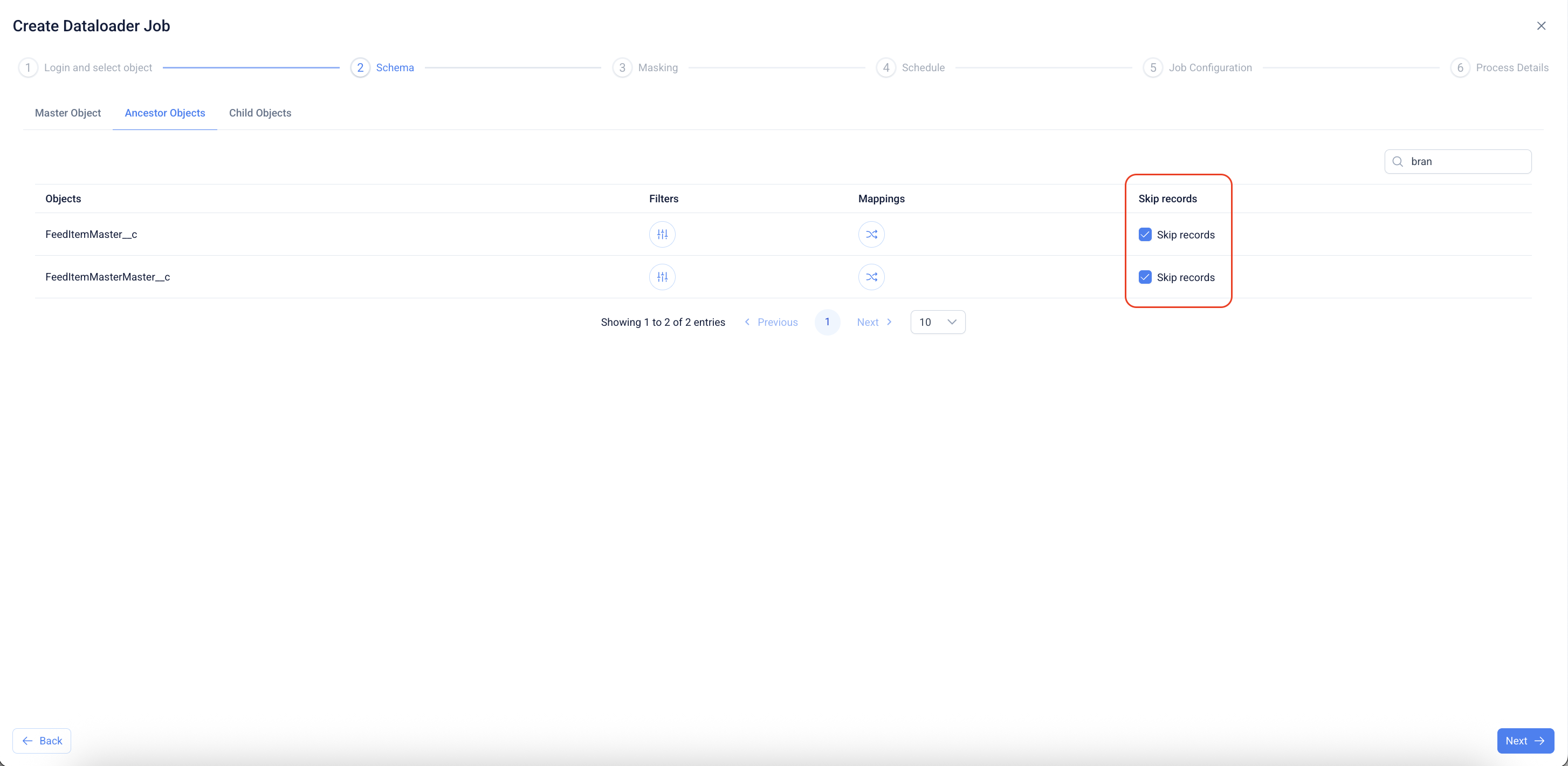The image size is (1568, 766).
Task: Uncheck Skip records for FeedItemMasterMaster__c
Action: [1145, 277]
